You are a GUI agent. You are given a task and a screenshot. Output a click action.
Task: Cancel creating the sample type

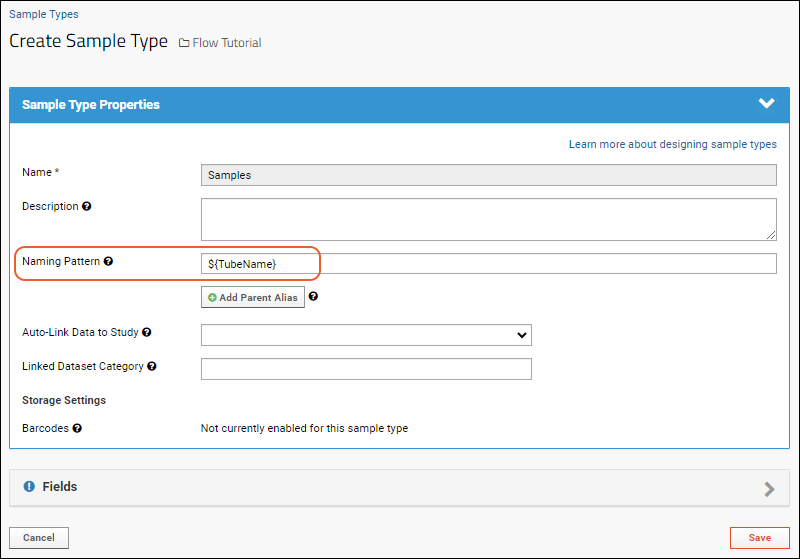click(x=39, y=538)
